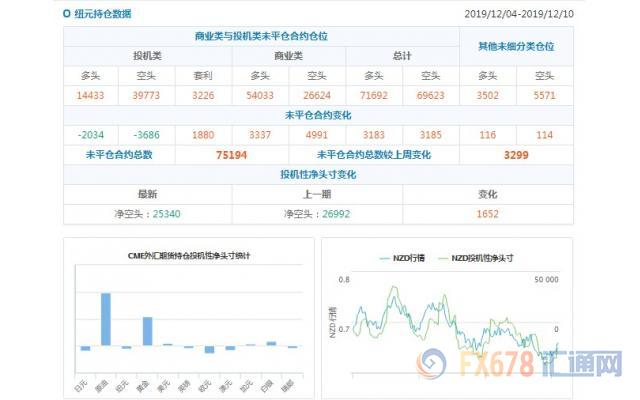Click the 投机性净头寸变化 section header
640x400 pixels.
click(x=318, y=175)
